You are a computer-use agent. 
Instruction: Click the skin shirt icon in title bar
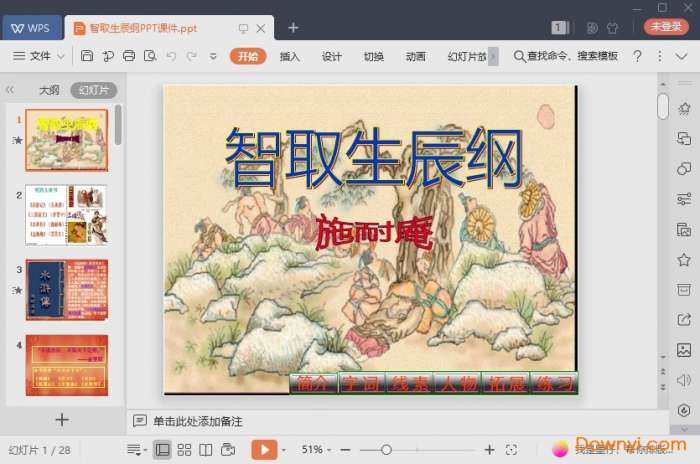(x=612, y=28)
